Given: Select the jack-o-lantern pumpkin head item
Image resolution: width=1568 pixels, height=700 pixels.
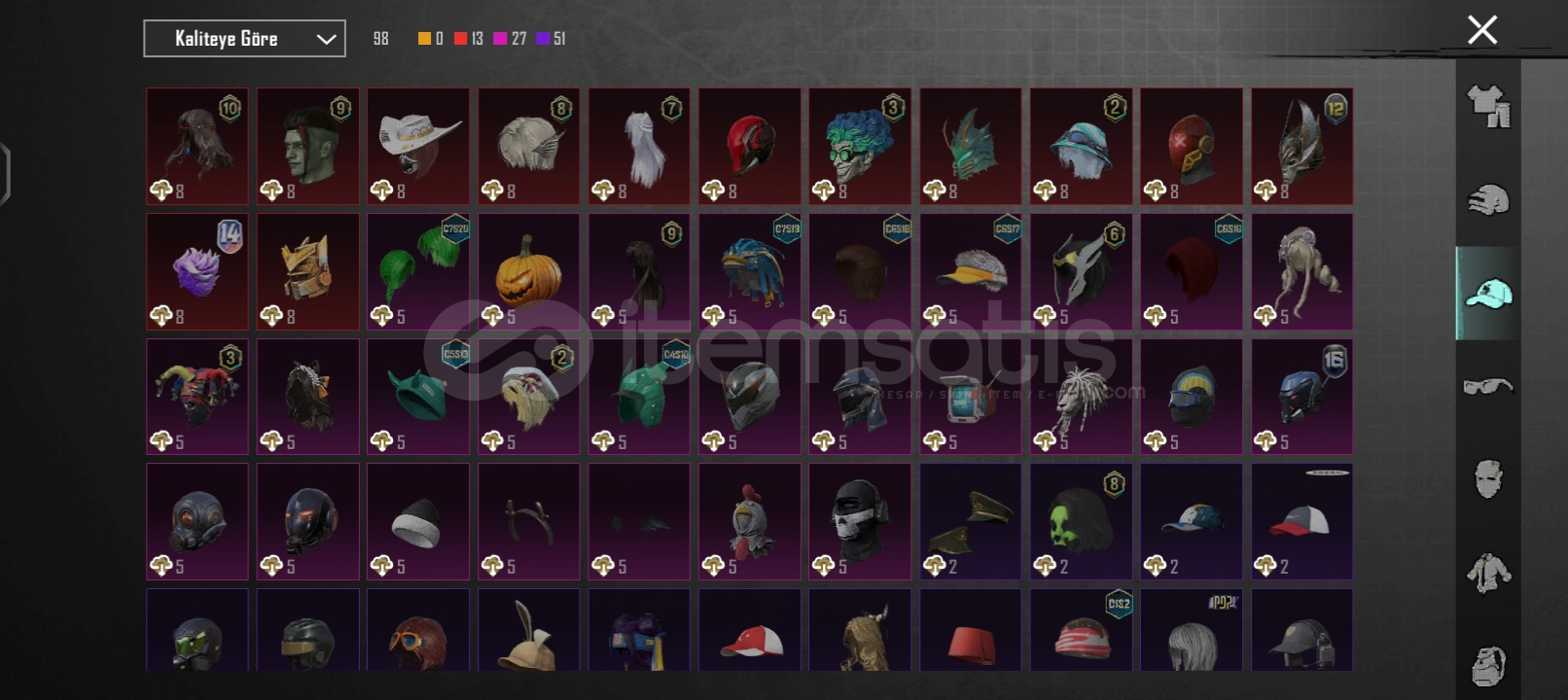Looking at the screenshot, I should 528,272.
